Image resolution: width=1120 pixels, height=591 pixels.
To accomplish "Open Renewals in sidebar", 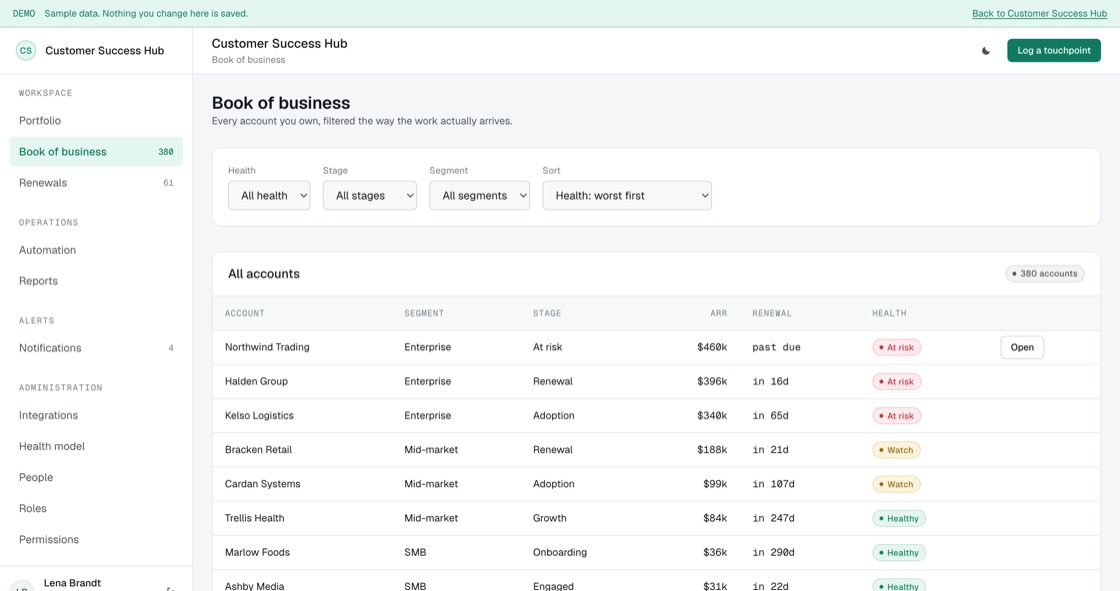I will 96,183.
